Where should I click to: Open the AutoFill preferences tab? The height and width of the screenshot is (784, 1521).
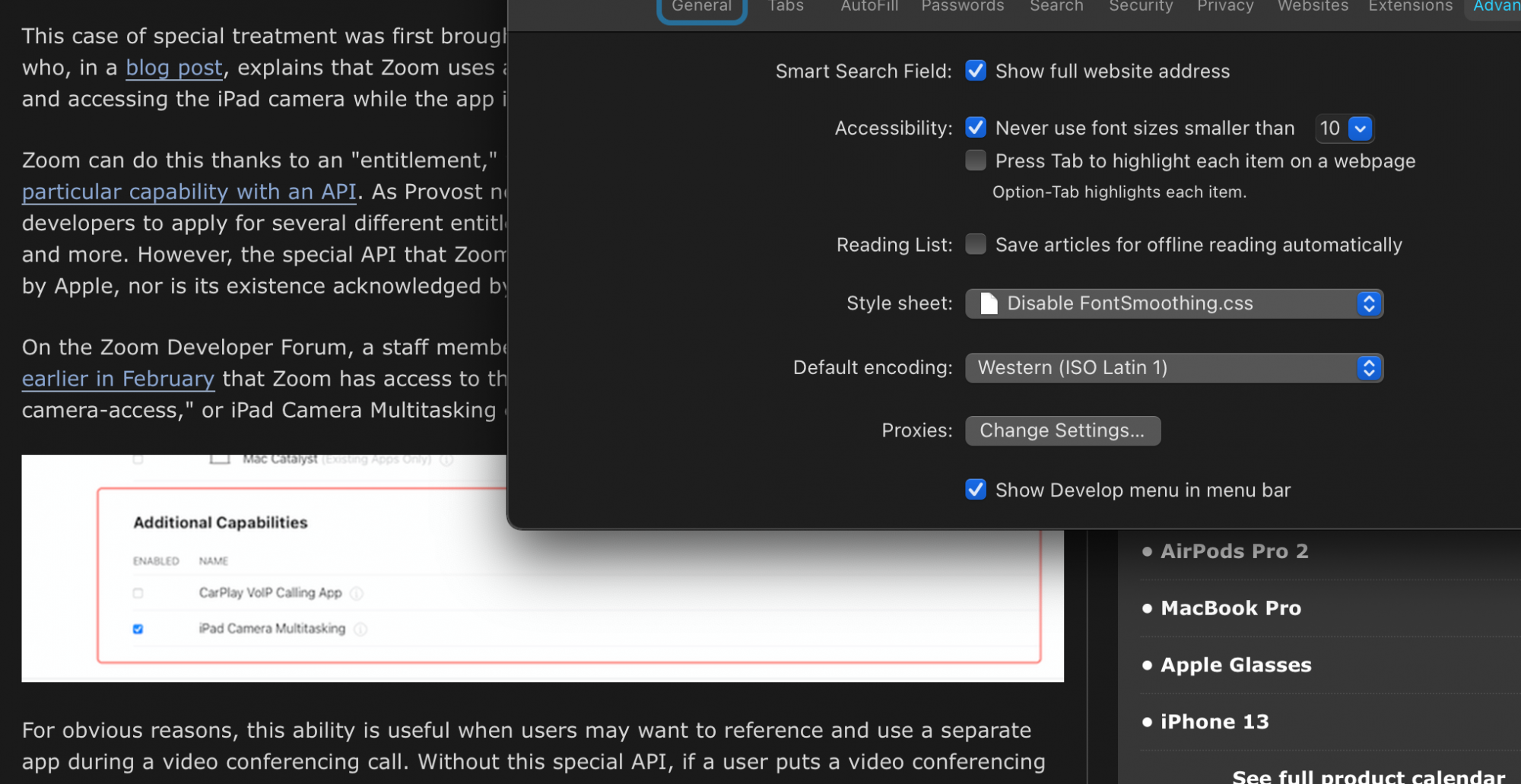coord(869,7)
